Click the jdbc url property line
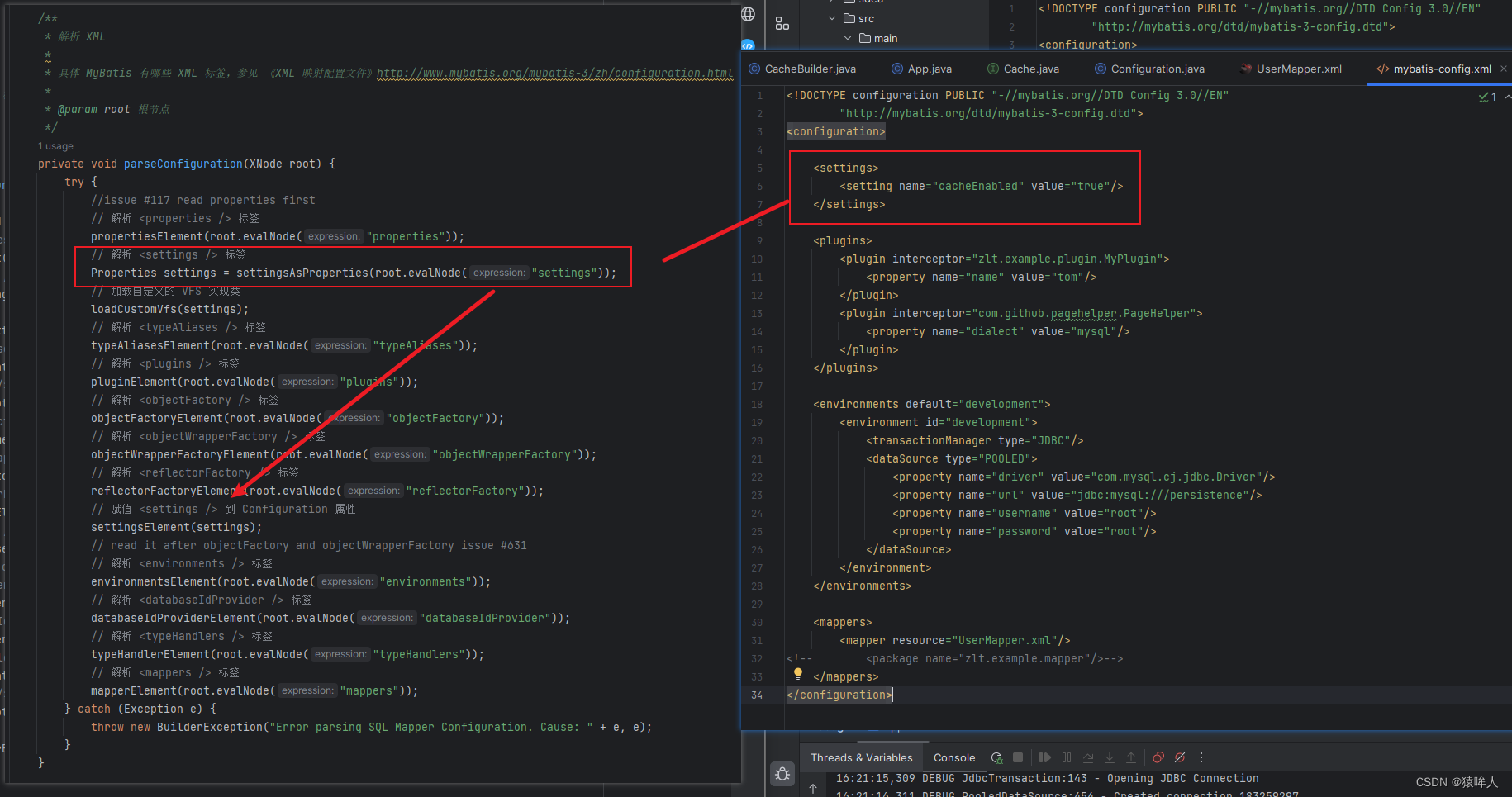This screenshot has height=797, width=1512. [x=1077, y=495]
